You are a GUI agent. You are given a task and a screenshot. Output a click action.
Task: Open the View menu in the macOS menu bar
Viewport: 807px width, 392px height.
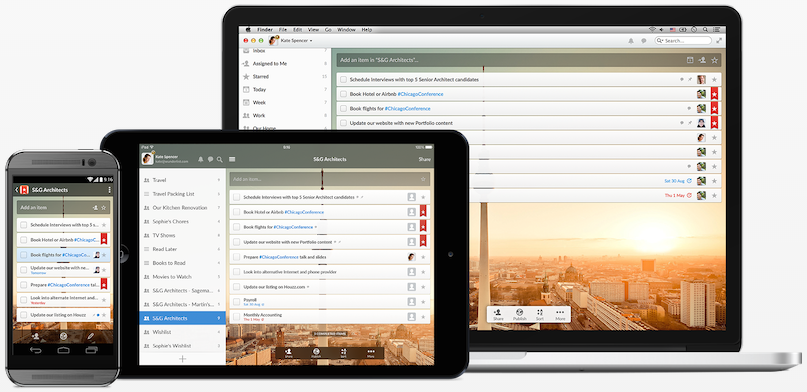pyautogui.click(x=313, y=30)
